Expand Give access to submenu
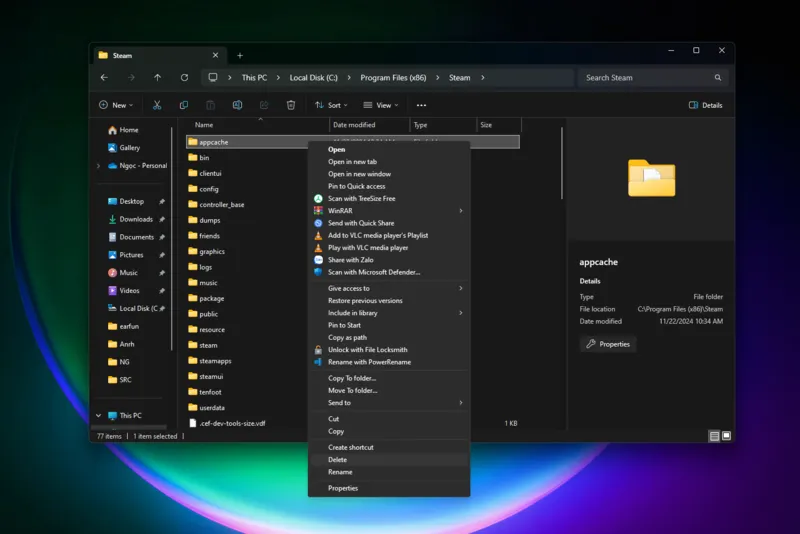This screenshot has width=800, height=534. [389, 288]
